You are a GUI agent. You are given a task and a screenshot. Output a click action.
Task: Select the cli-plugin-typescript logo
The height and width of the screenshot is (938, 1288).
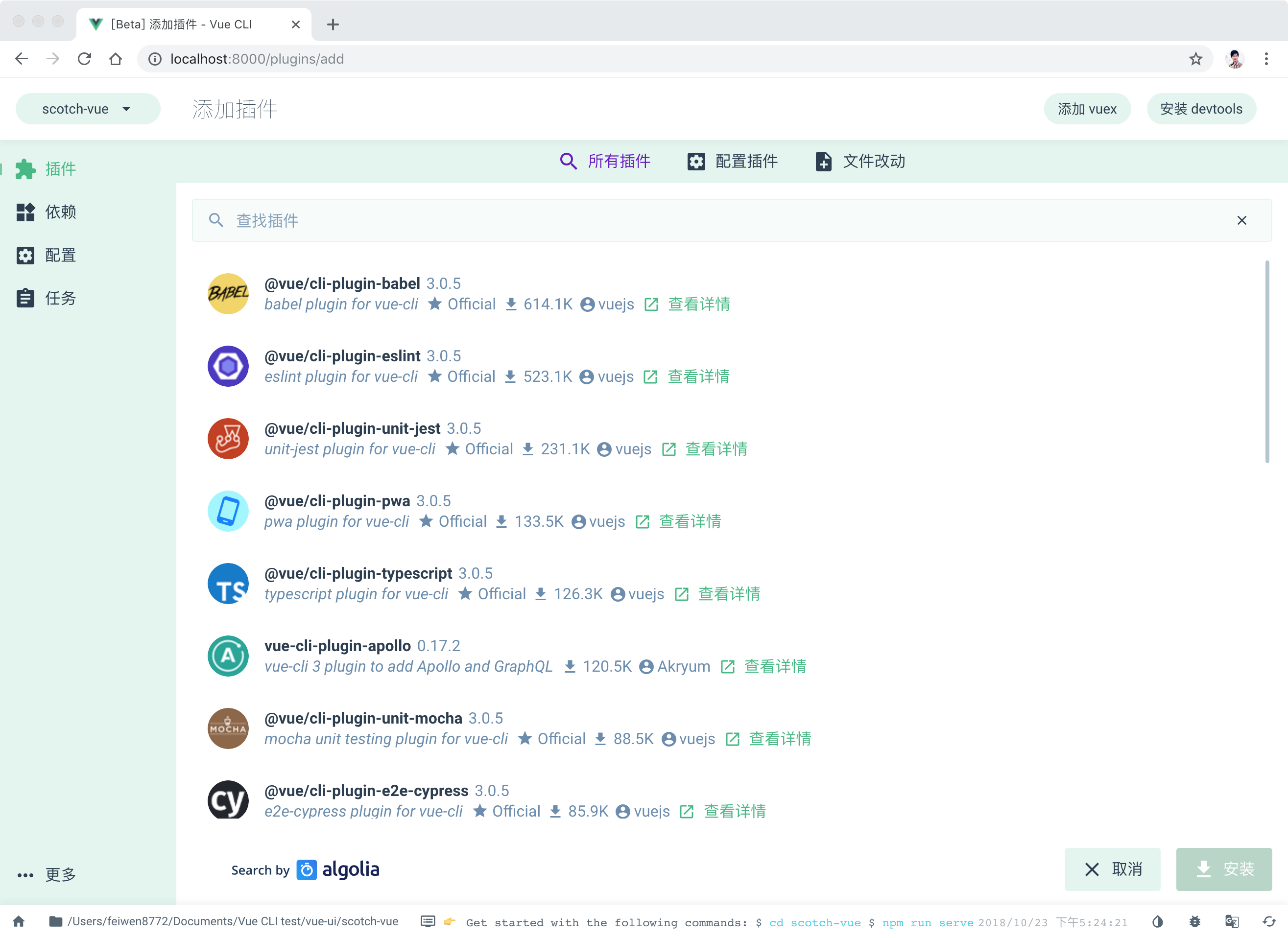click(228, 583)
